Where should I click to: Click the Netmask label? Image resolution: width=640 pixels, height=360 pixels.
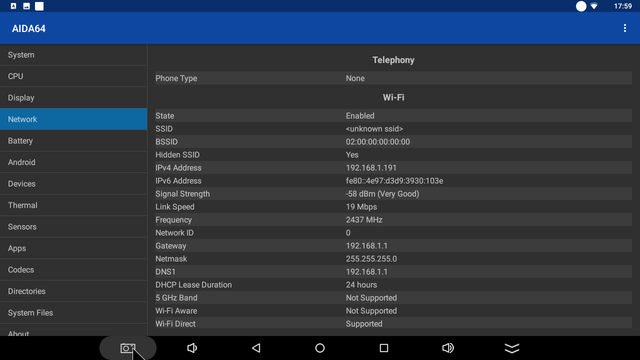pos(171,259)
